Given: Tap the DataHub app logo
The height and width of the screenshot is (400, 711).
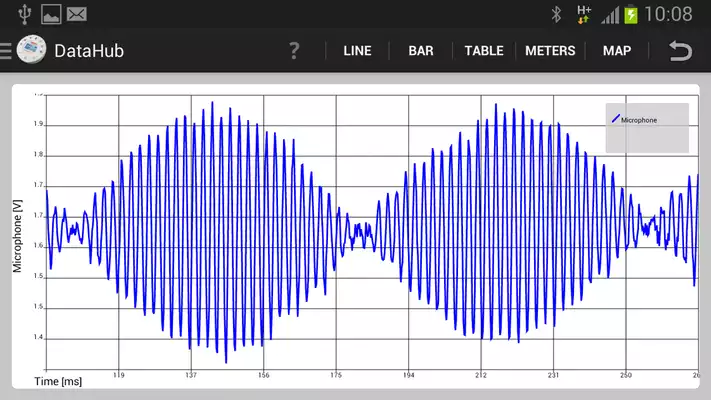Looking at the screenshot, I should pos(31,50).
